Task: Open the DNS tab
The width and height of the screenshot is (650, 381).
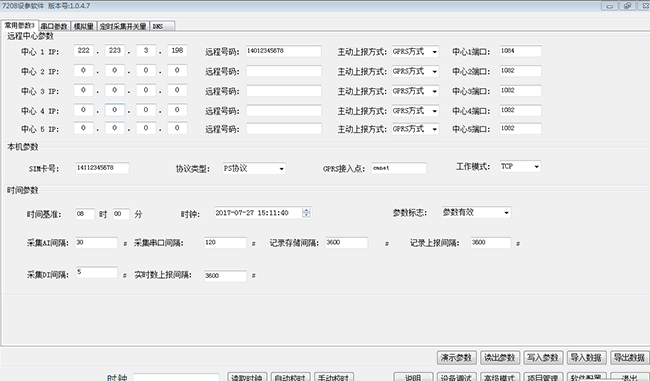Action: (x=162, y=27)
